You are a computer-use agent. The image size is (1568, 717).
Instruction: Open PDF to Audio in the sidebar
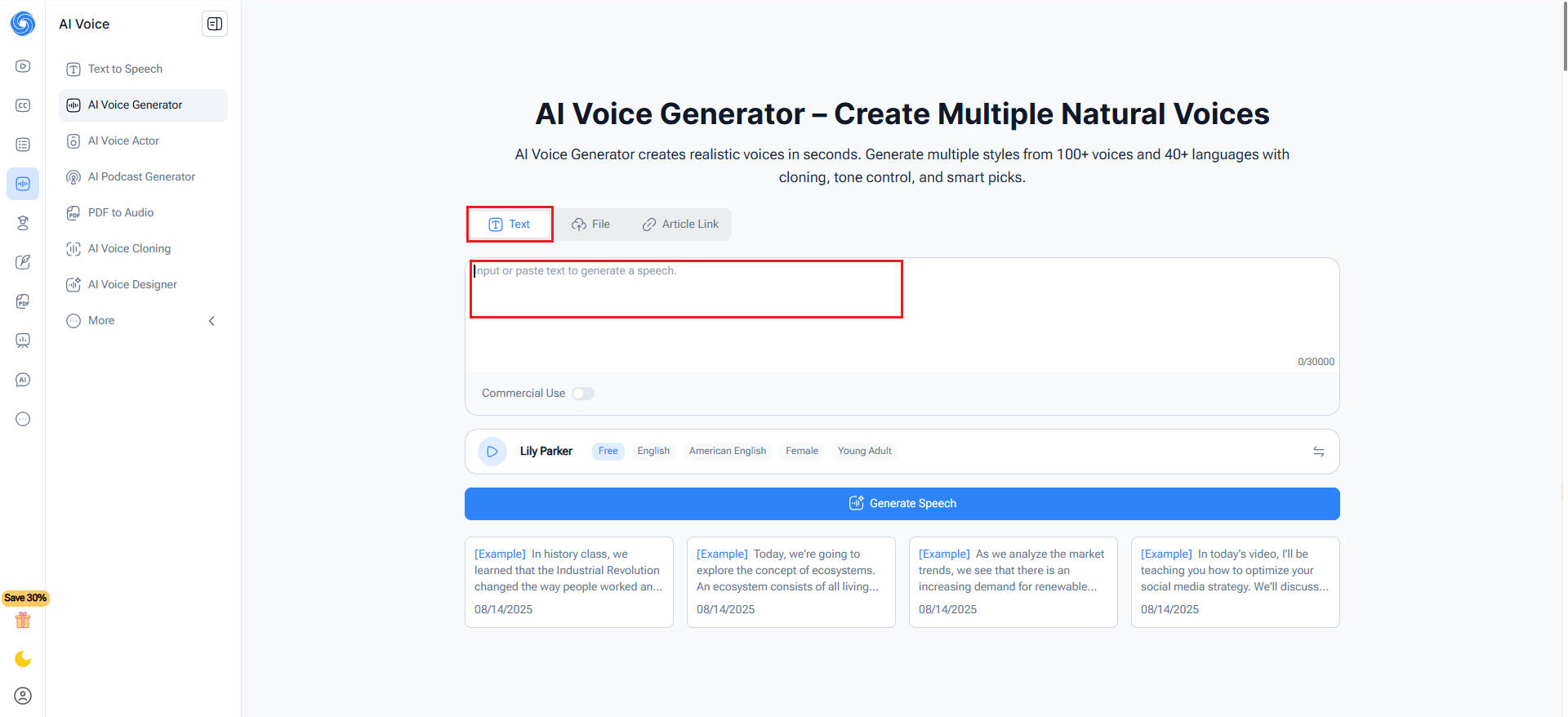(x=121, y=213)
